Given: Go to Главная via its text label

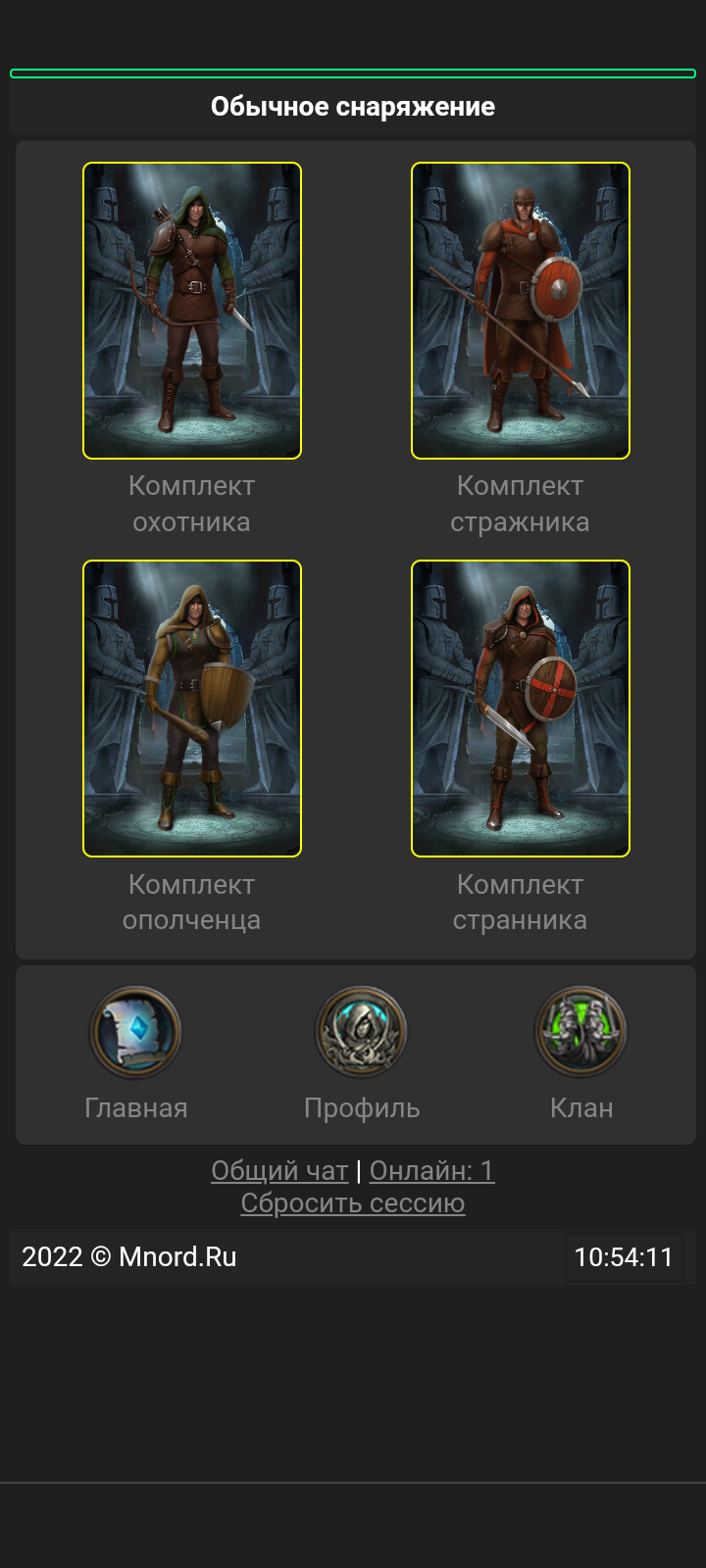Looking at the screenshot, I should [x=135, y=1108].
